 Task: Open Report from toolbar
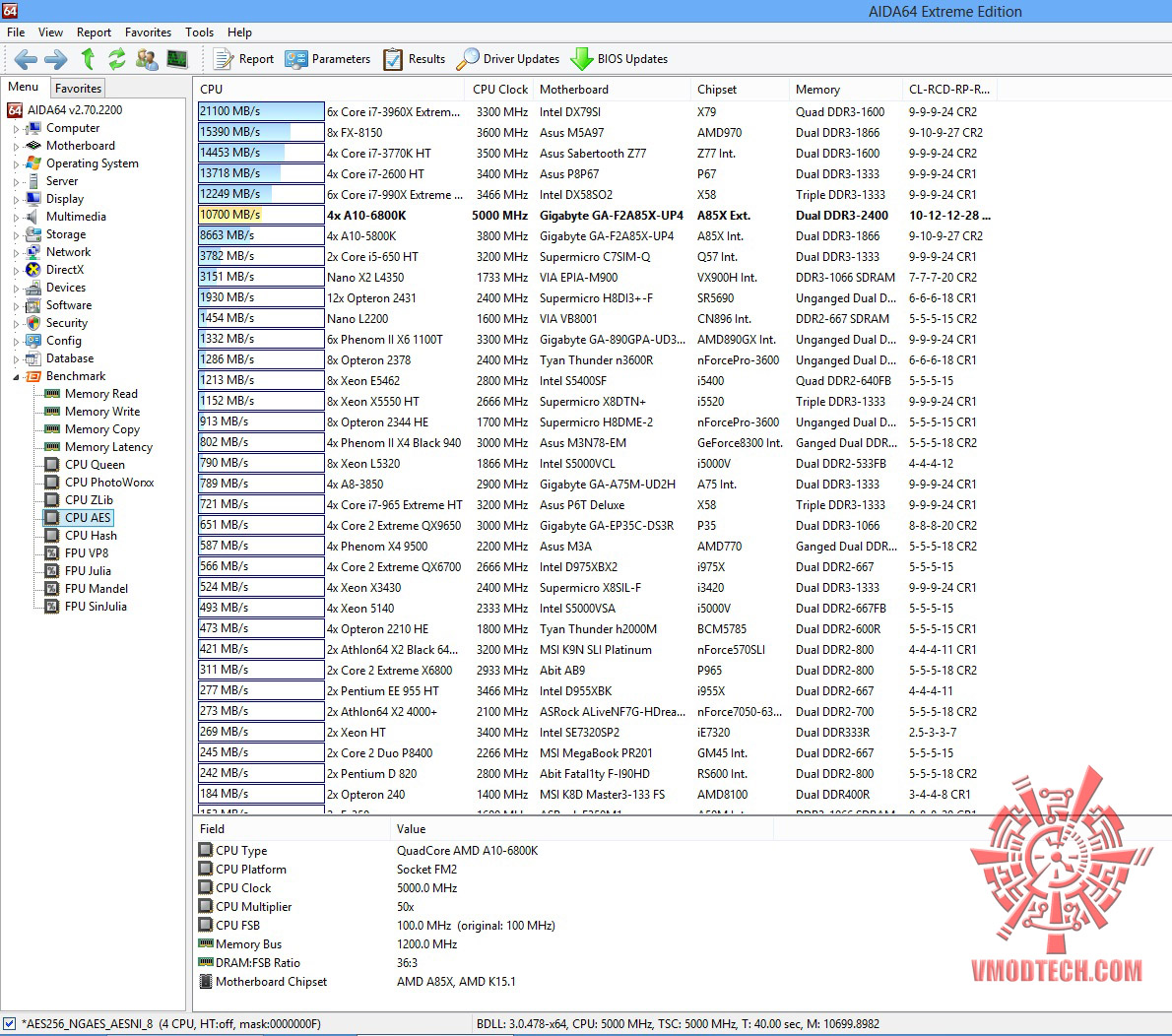(243, 59)
